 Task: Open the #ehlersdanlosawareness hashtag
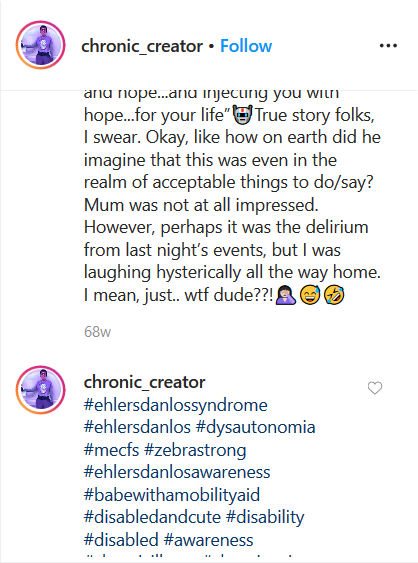tap(177, 472)
